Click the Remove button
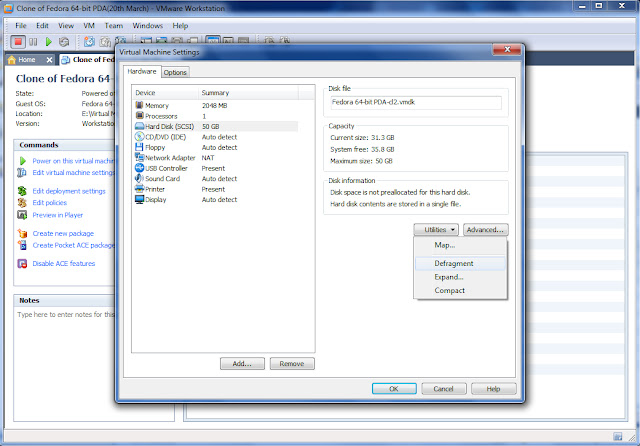 coord(292,364)
